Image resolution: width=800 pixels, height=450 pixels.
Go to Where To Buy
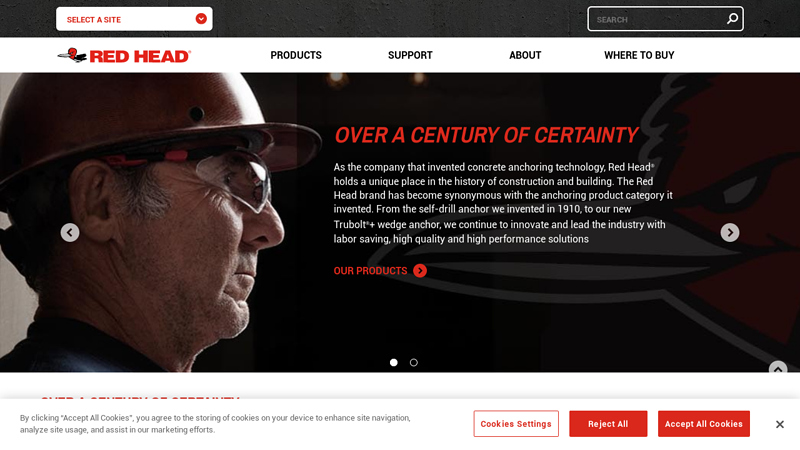click(x=639, y=55)
